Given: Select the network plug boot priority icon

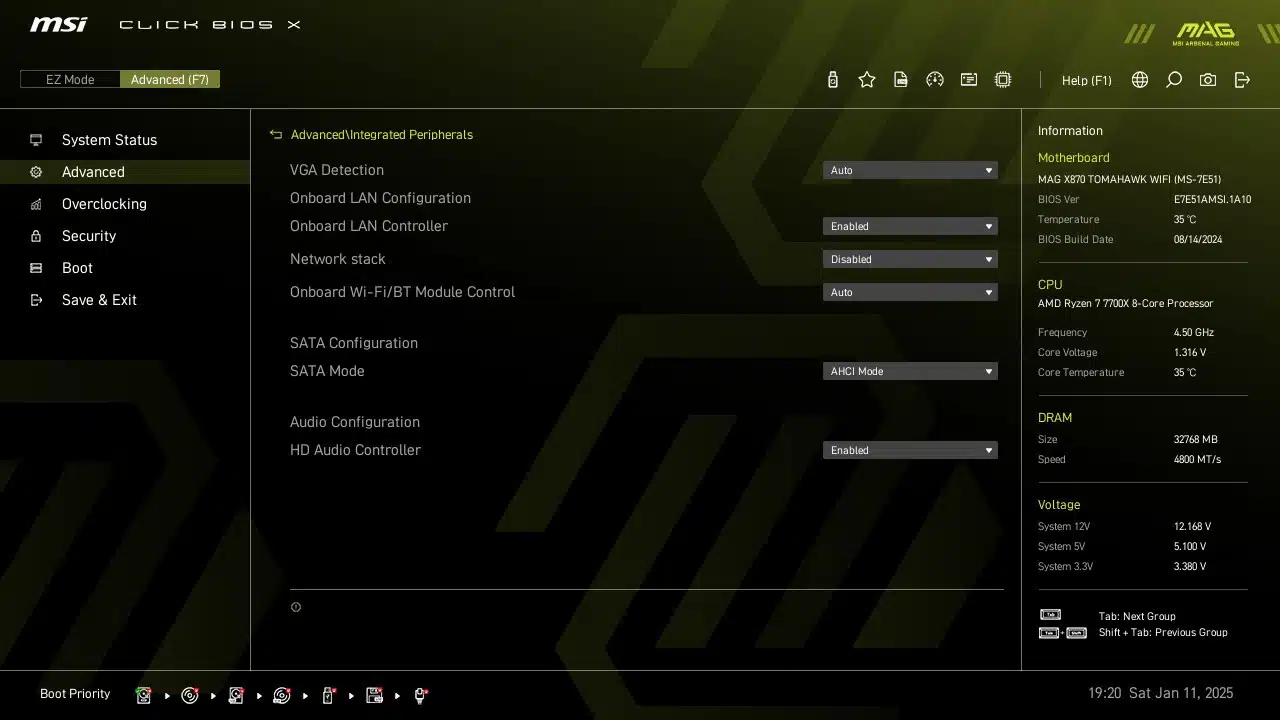Looking at the screenshot, I should (420, 695).
